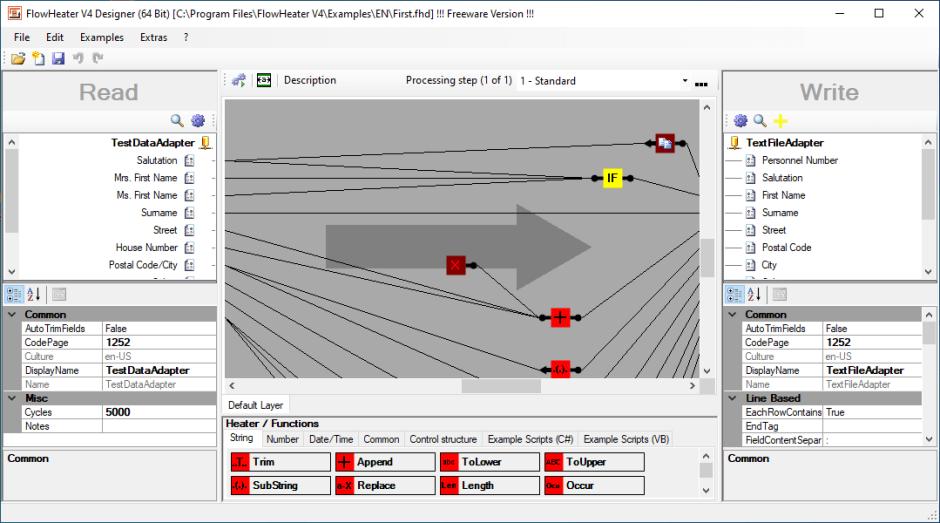Select the red X heater node
The height and width of the screenshot is (523, 940).
pos(456,264)
